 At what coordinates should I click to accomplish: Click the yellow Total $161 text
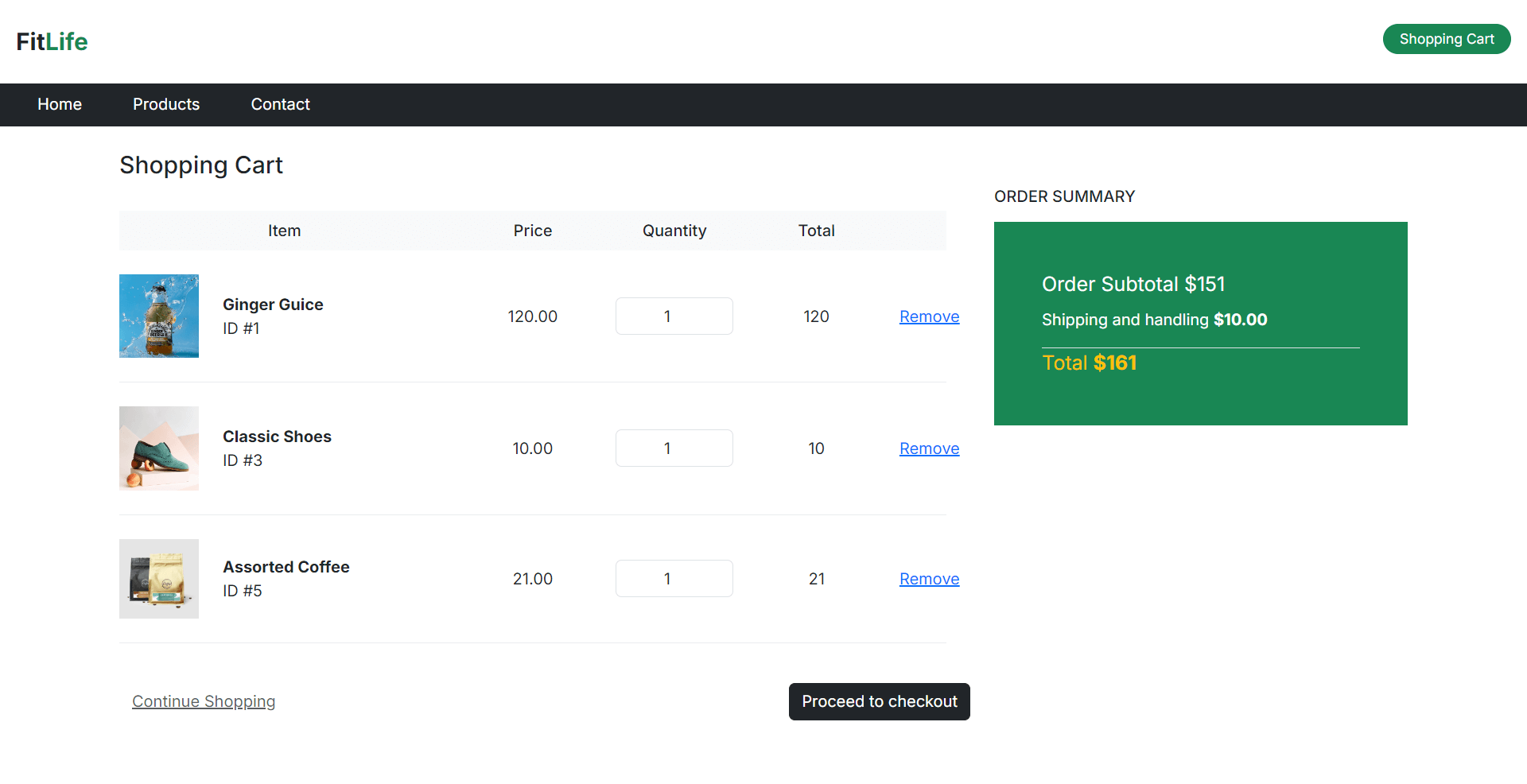coord(1089,363)
